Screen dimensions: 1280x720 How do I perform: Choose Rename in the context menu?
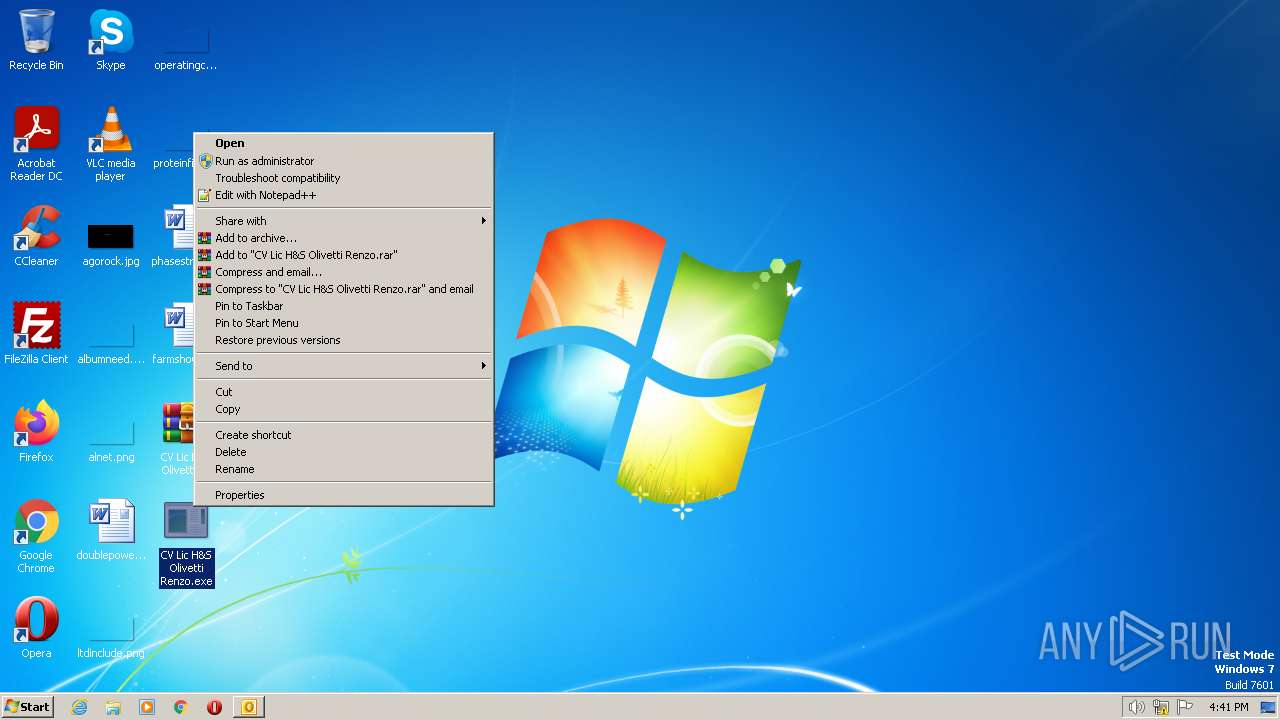(x=343, y=469)
